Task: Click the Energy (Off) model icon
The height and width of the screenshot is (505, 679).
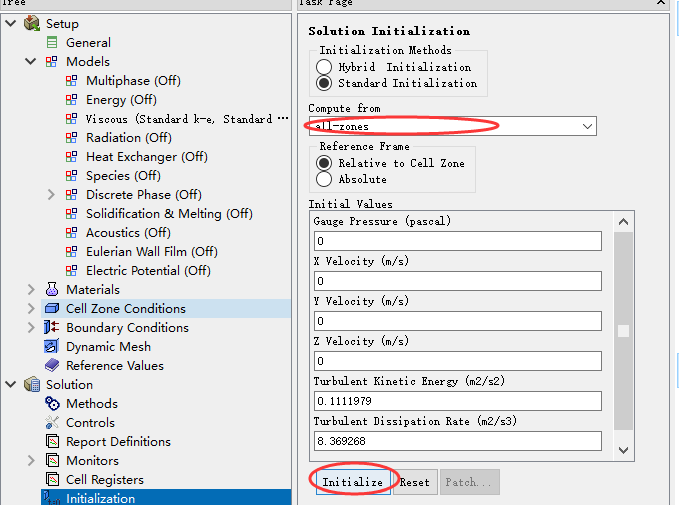Action: (71, 100)
